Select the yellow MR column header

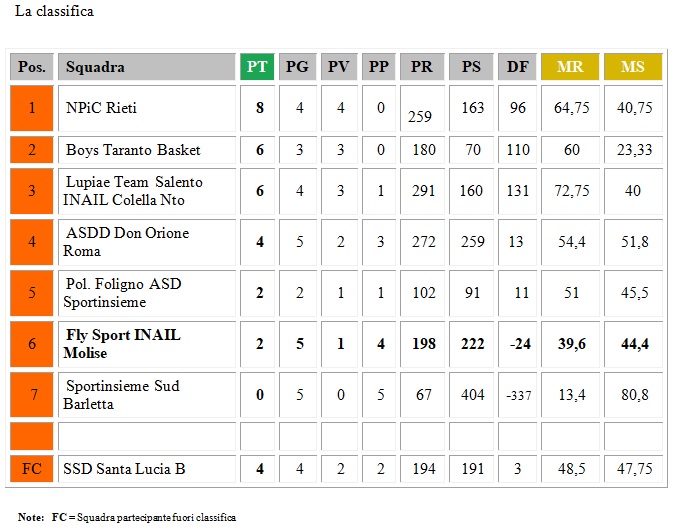pyautogui.click(x=570, y=67)
